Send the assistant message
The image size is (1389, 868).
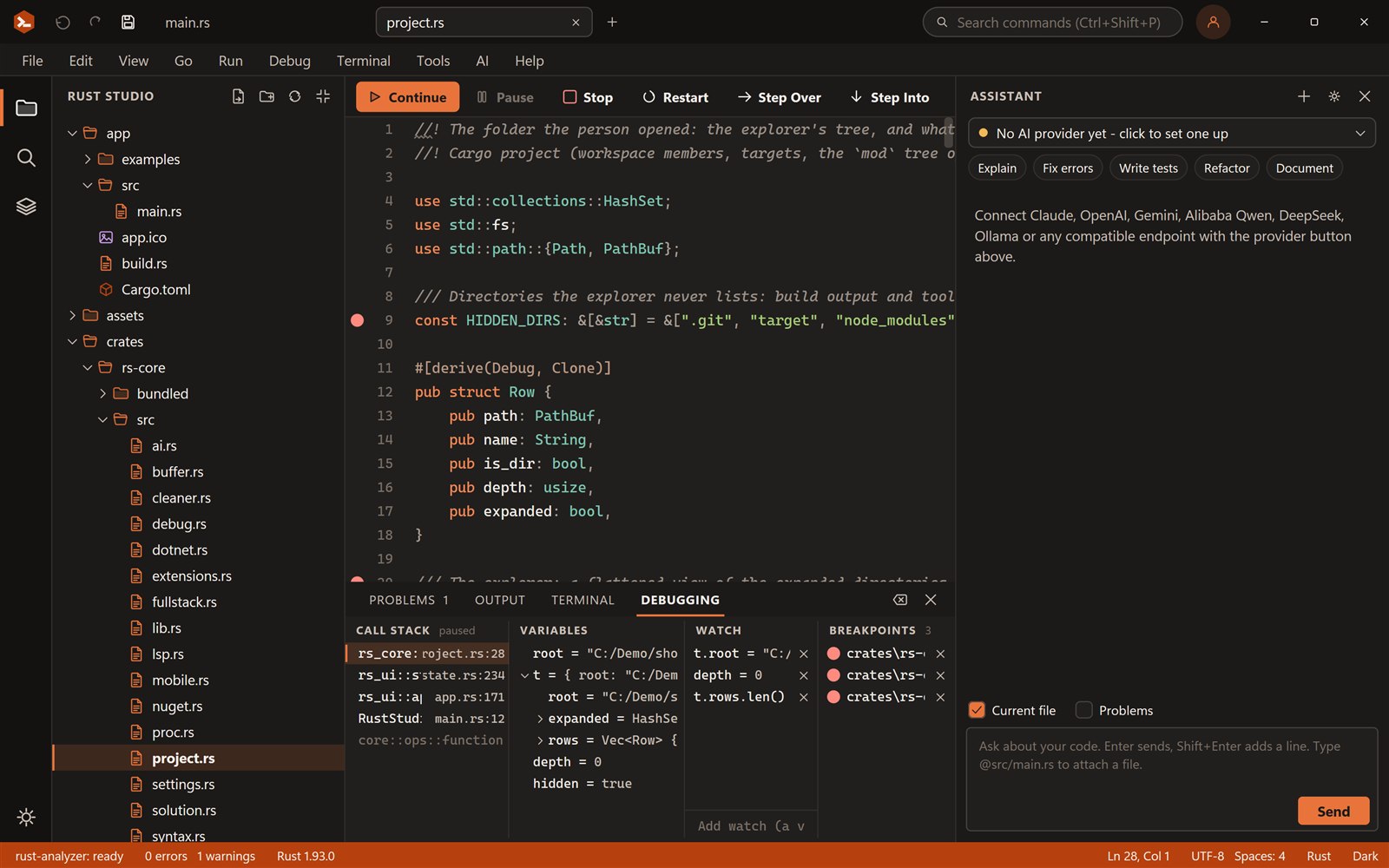[x=1333, y=811]
